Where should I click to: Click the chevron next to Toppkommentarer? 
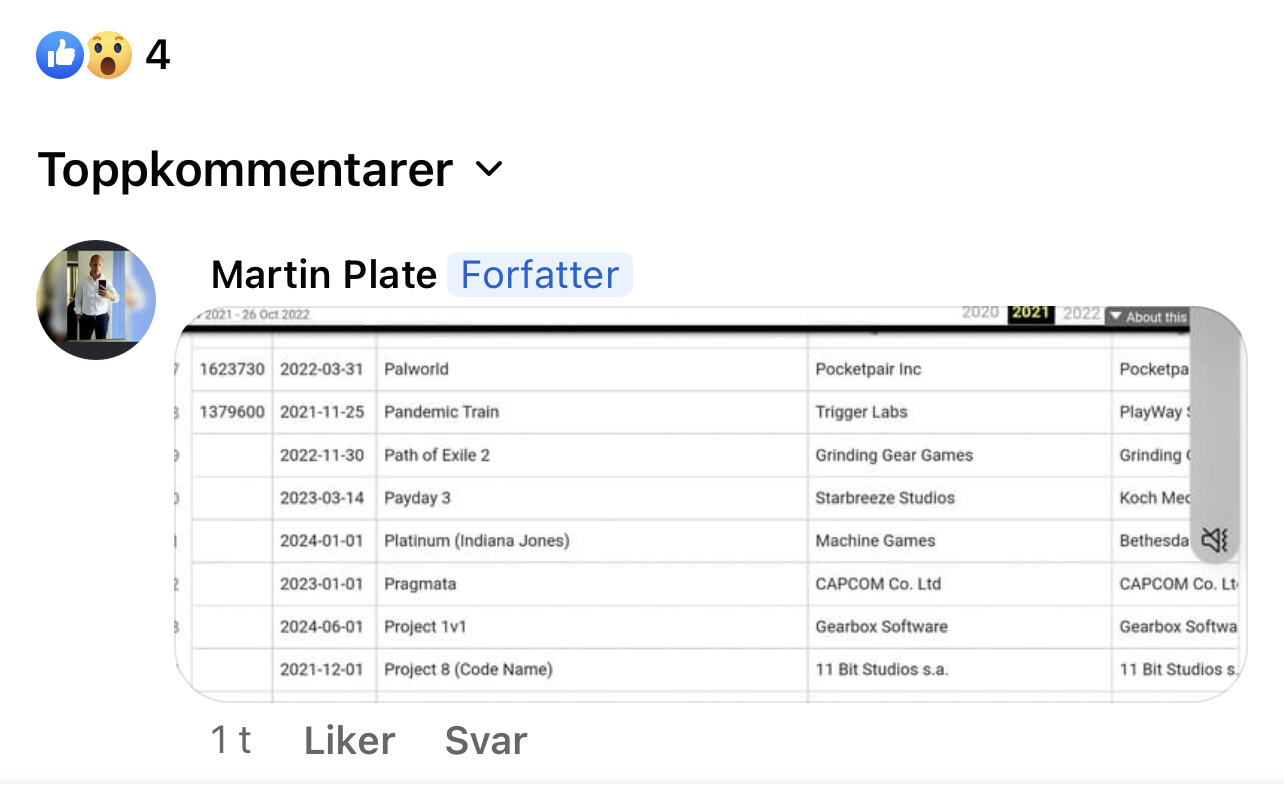point(489,169)
